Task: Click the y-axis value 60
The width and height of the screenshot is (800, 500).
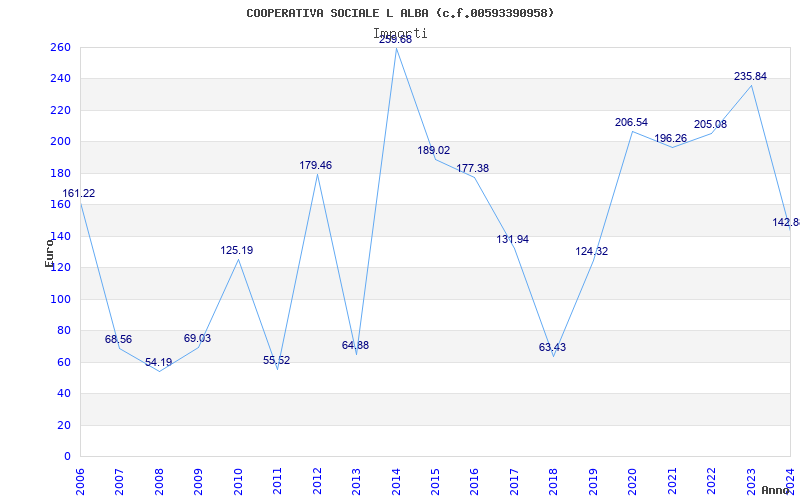Action: tap(64, 362)
